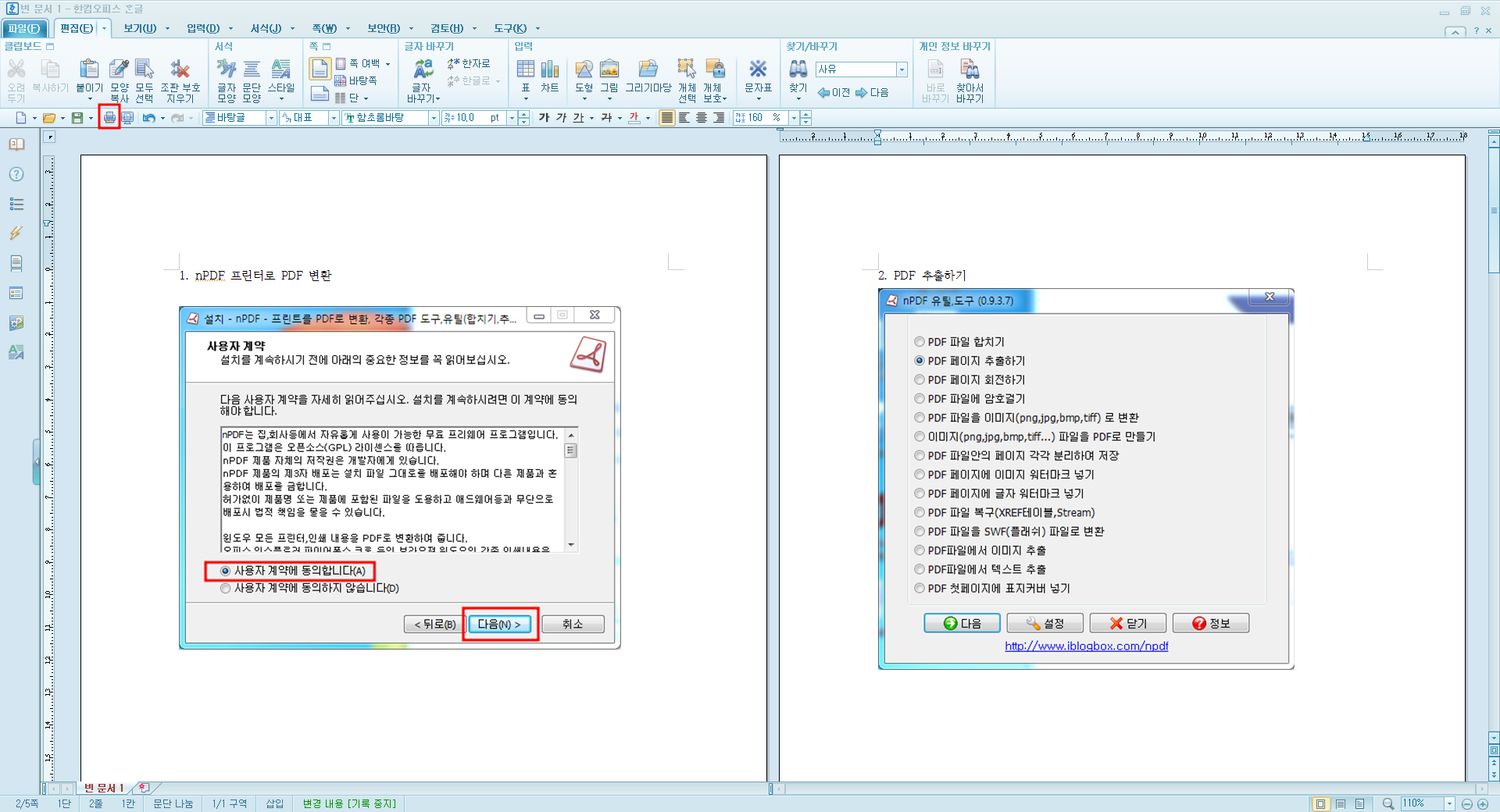The image size is (1500, 812).
Task: Select 사용자 계약에 동의합니다 radio option
Action: point(226,572)
